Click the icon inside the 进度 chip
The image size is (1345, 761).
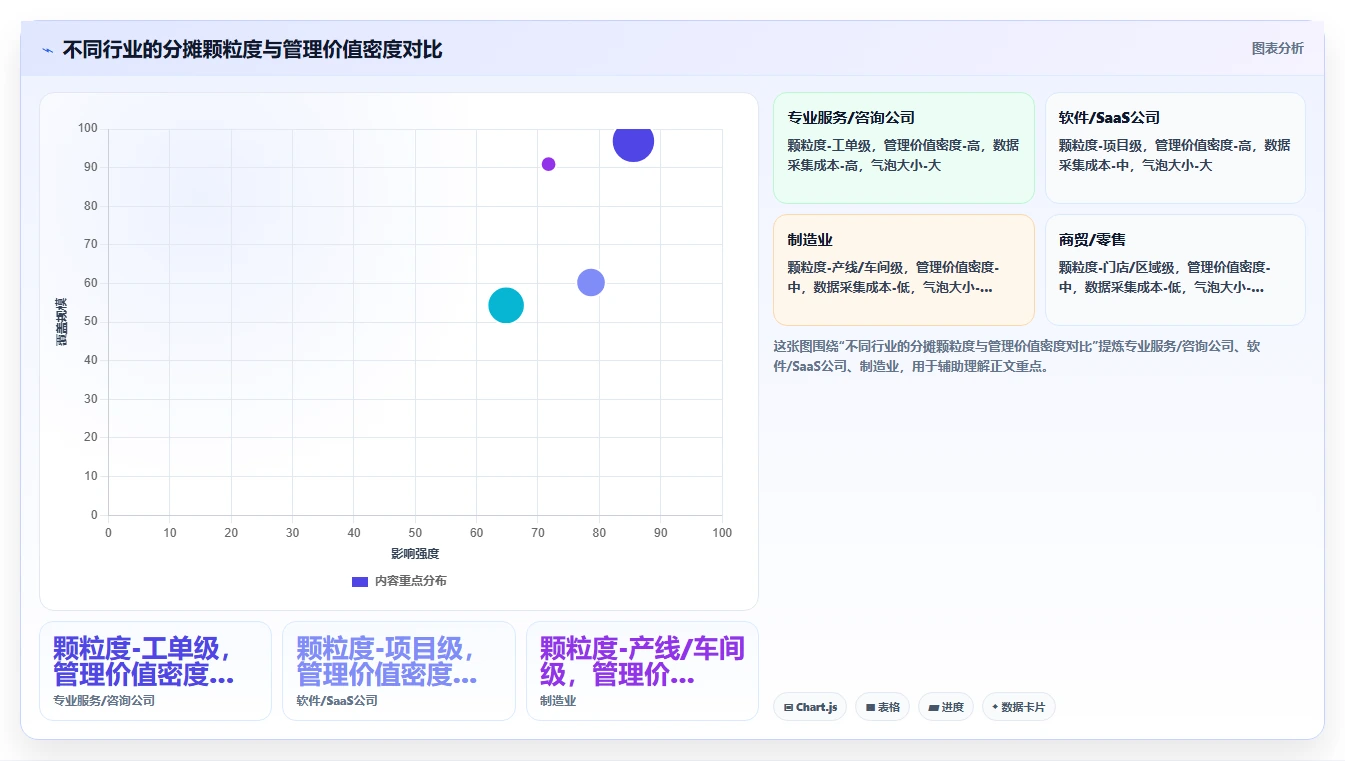click(933, 707)
